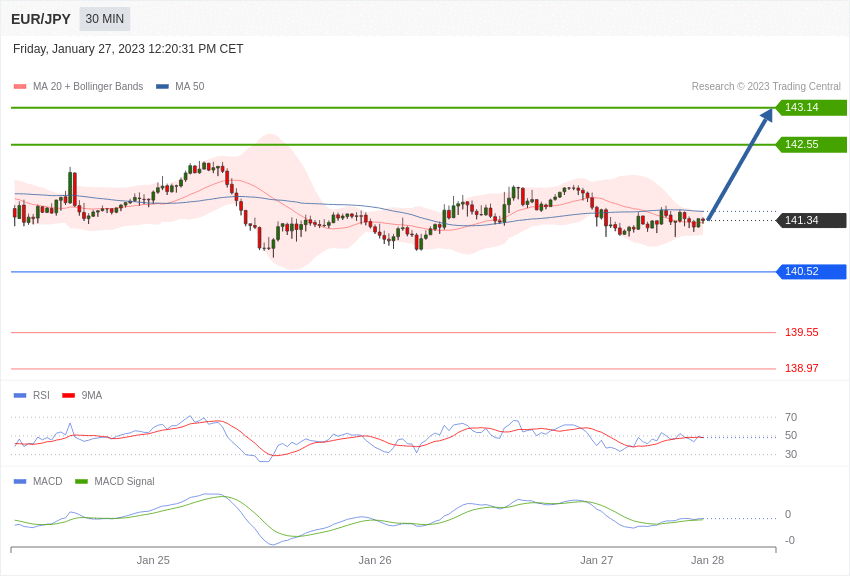Click the RSI 70 axis value

pyautogui.click(x=791, y=417)
